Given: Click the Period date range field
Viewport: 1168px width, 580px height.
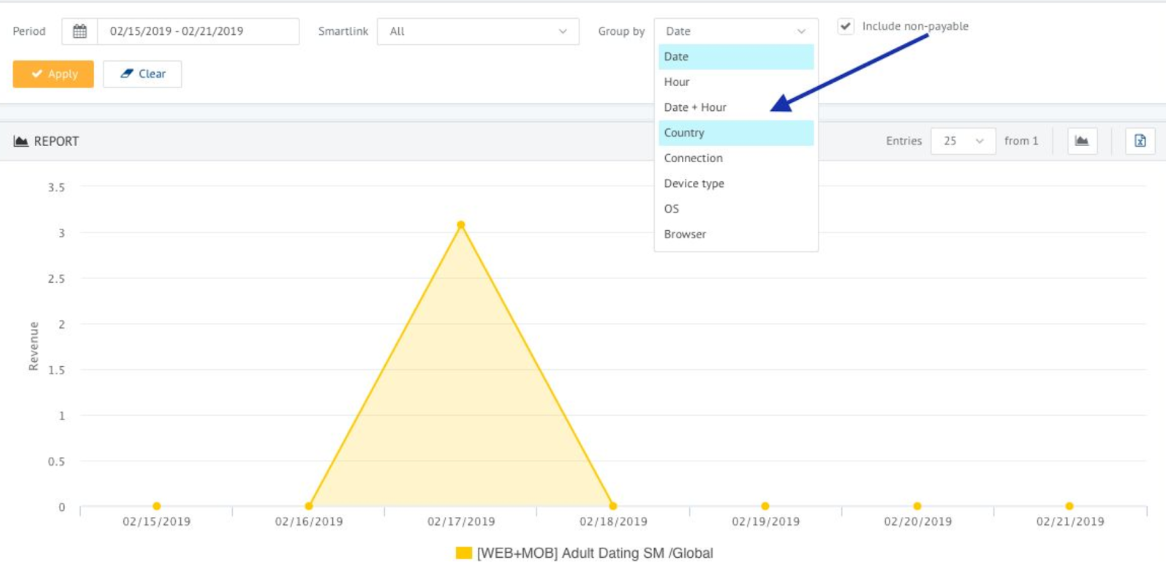Looking at the screenshot, I should tap(198, 31).
